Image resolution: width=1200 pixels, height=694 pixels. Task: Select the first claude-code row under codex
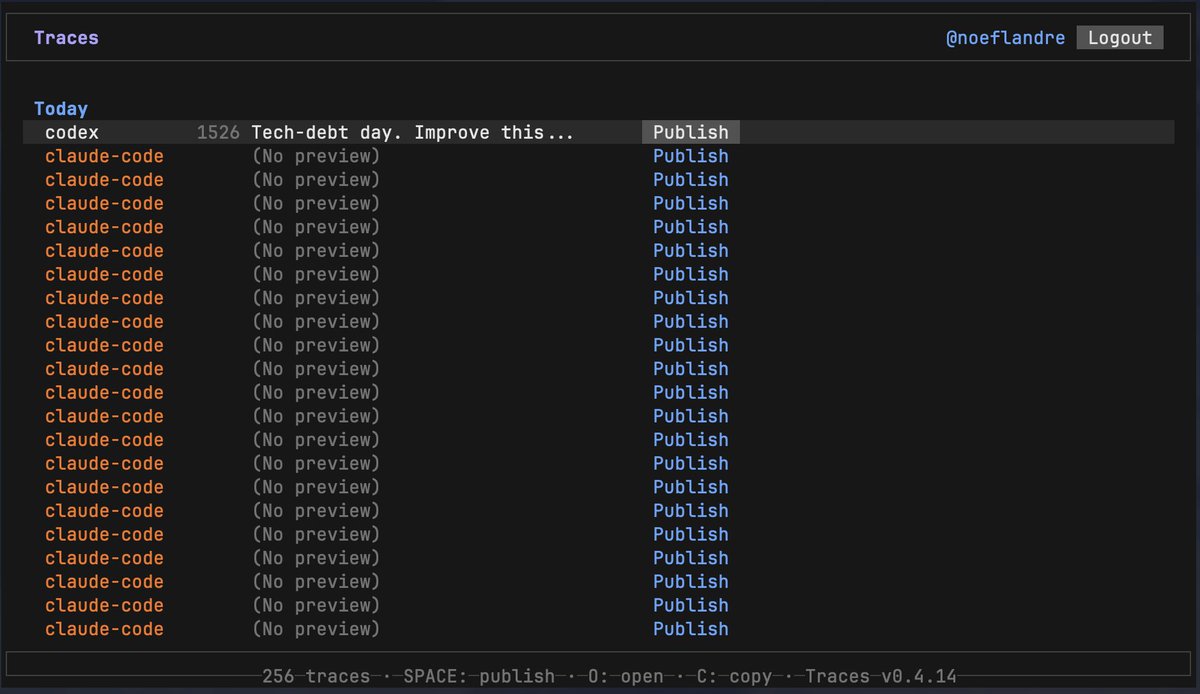pos(598,156)
